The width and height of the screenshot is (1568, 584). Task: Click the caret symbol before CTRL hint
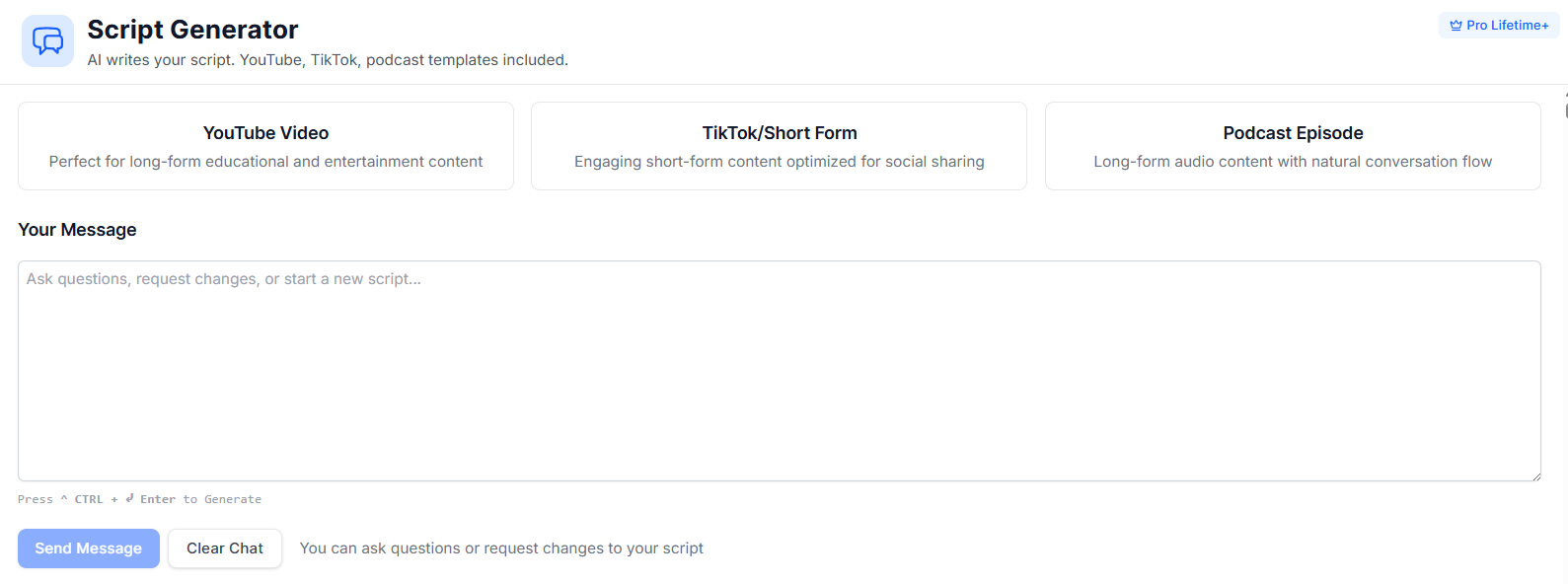point(64,498)
